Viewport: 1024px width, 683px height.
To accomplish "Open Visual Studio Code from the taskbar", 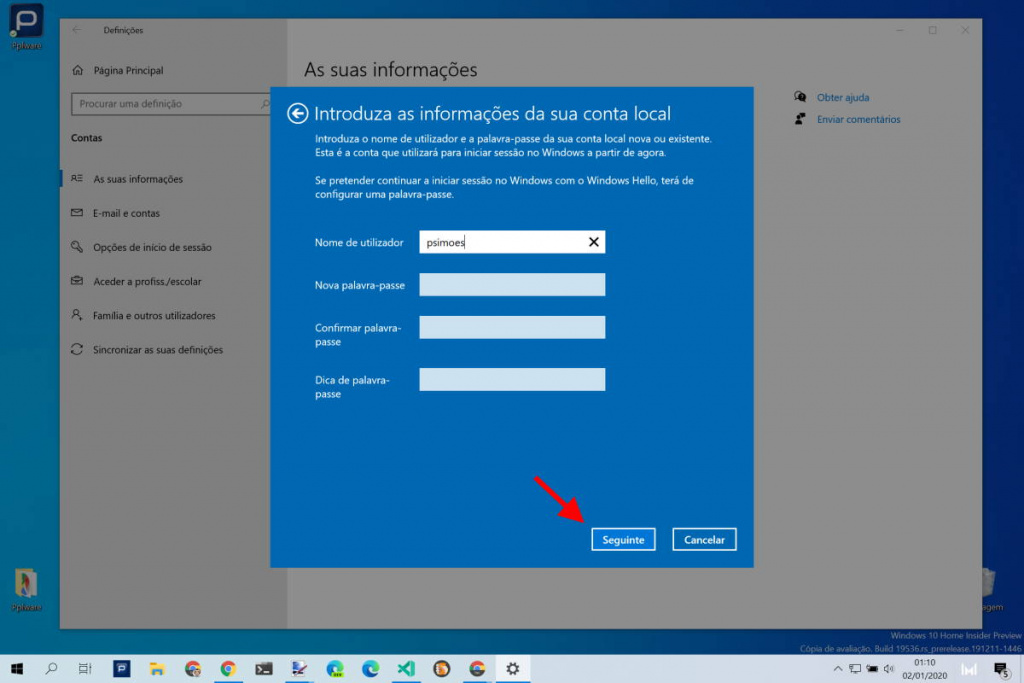I will pos(406,668).
